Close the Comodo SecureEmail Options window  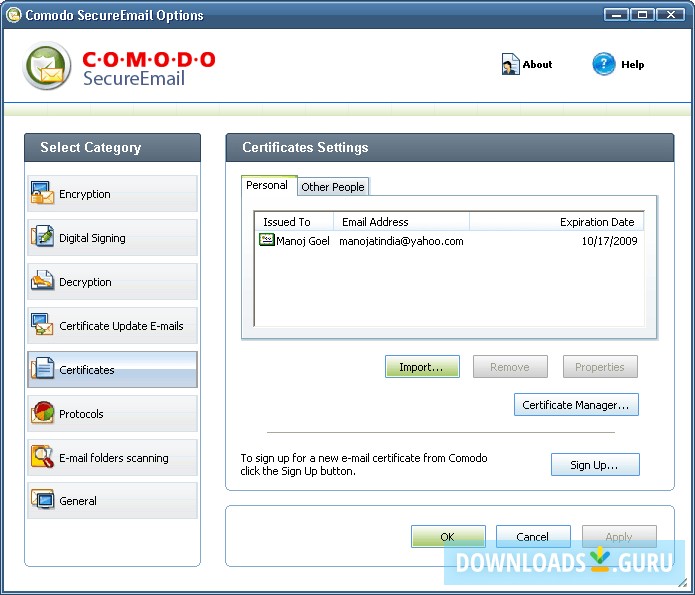tap(671, 15)
